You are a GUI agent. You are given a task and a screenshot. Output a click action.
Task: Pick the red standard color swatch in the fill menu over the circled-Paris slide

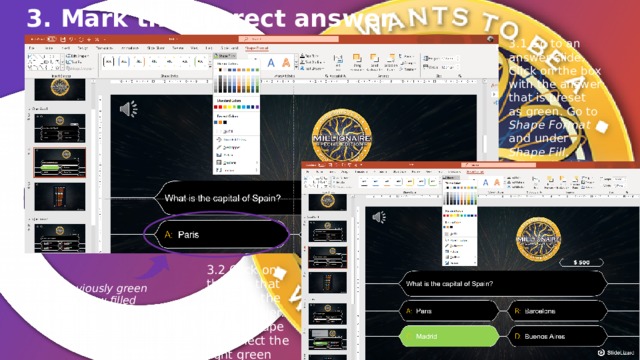(x=220, y=107)
